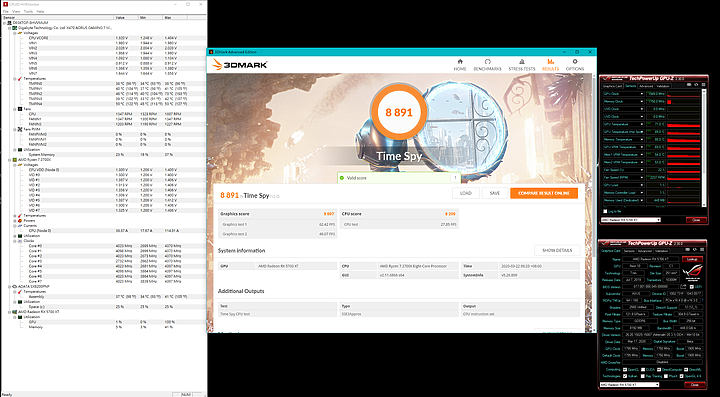Collapse the DESKTOP root node in HWMonitor
720x397 pixels.
5,23
